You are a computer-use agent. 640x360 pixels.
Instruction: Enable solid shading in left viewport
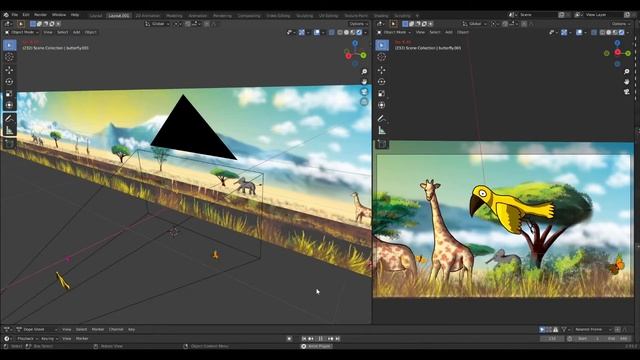347,32
